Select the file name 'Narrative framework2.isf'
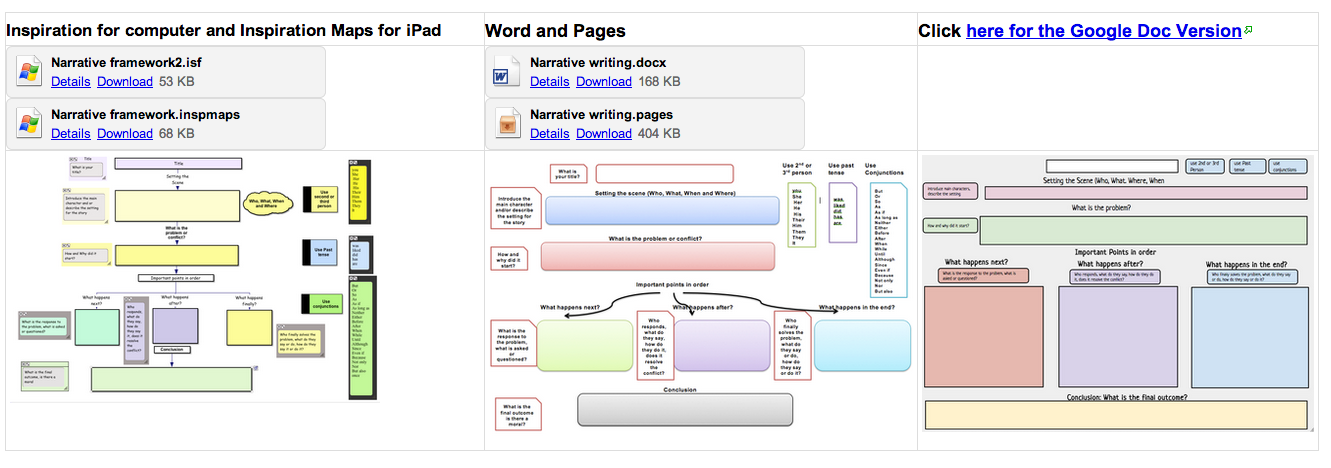The image size is (1331, 468). [x=126, y=63]
